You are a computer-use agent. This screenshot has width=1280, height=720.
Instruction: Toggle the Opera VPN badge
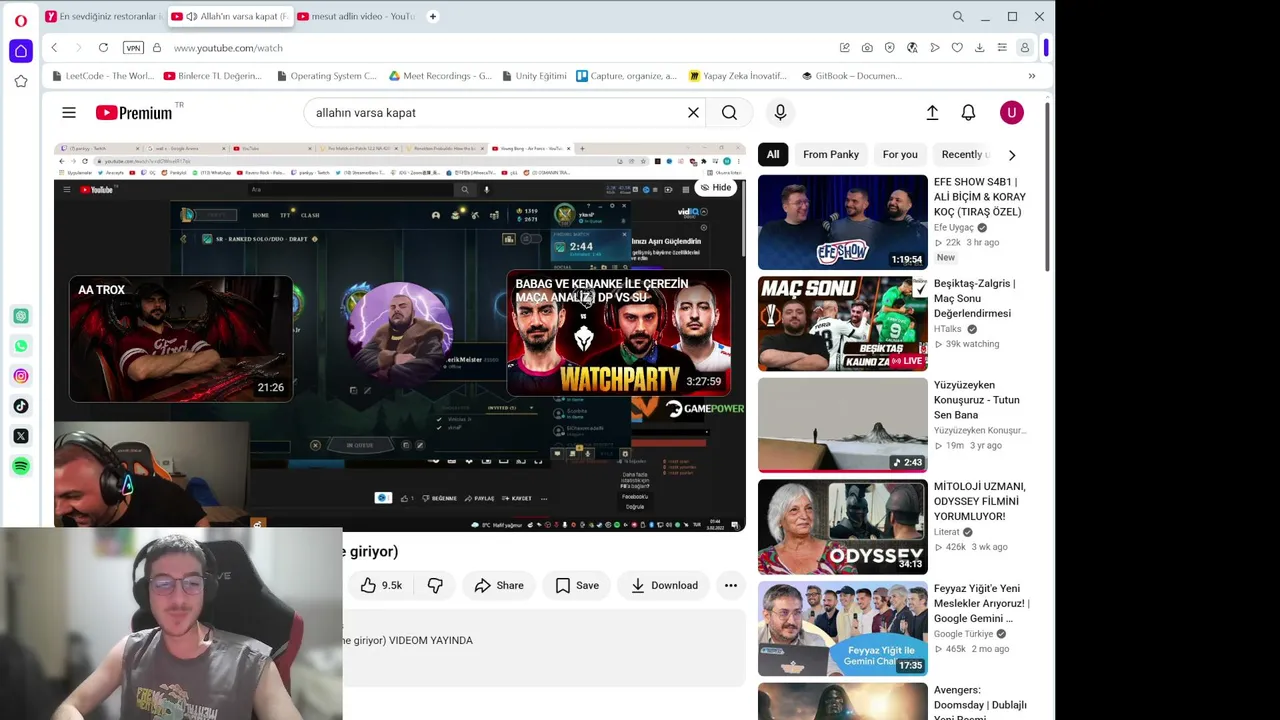tap(133, 48)
